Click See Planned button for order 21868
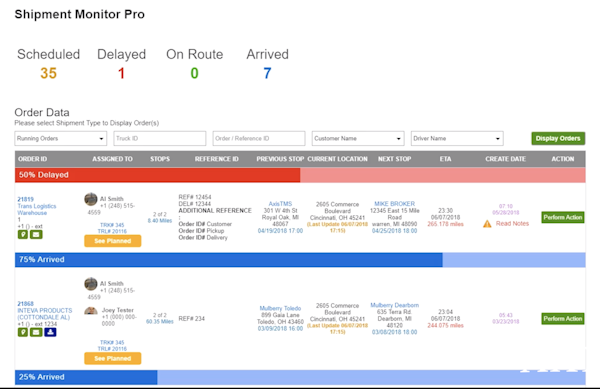 click(x=112, y=358)
